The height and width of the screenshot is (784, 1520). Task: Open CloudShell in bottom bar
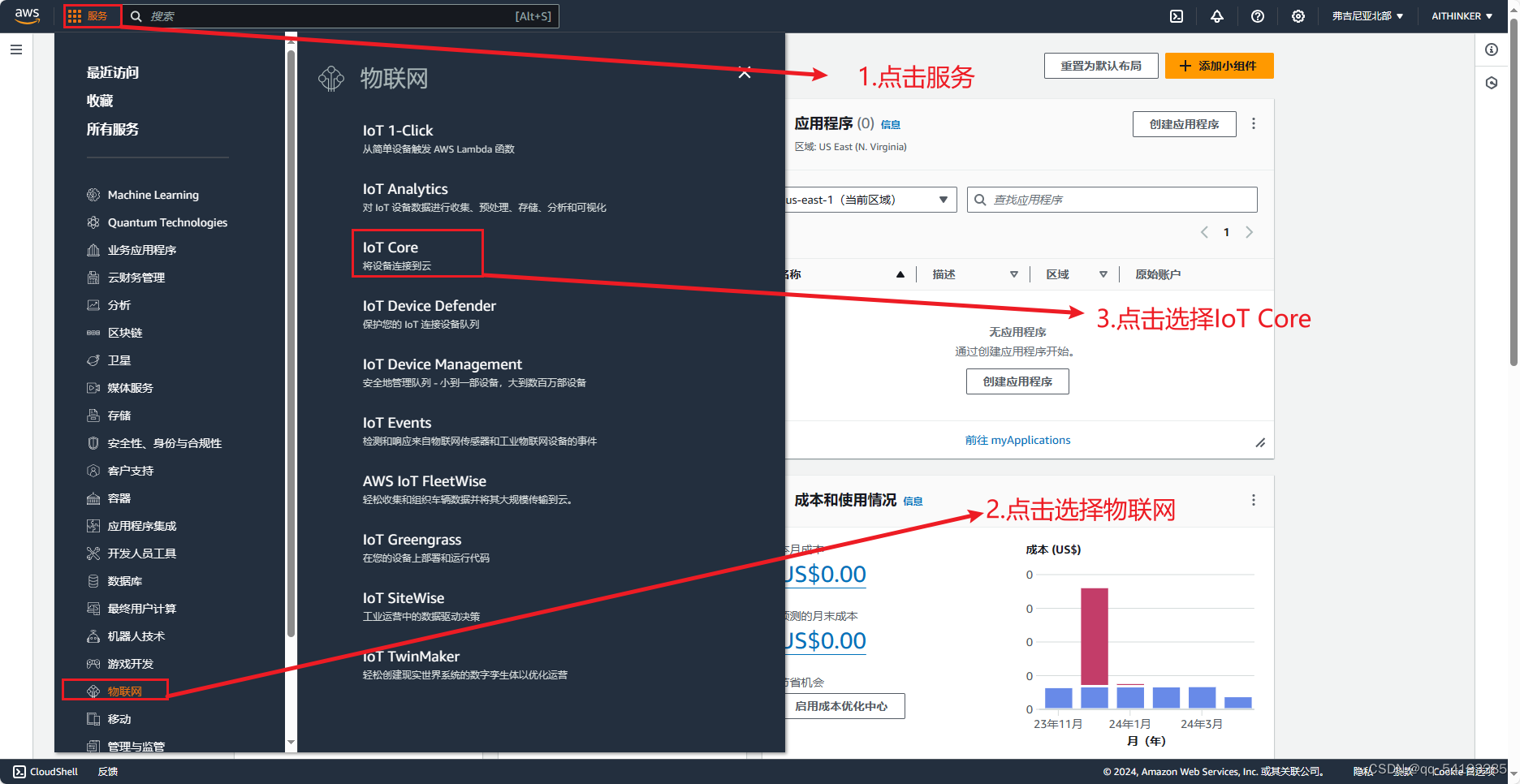point(46,772)
